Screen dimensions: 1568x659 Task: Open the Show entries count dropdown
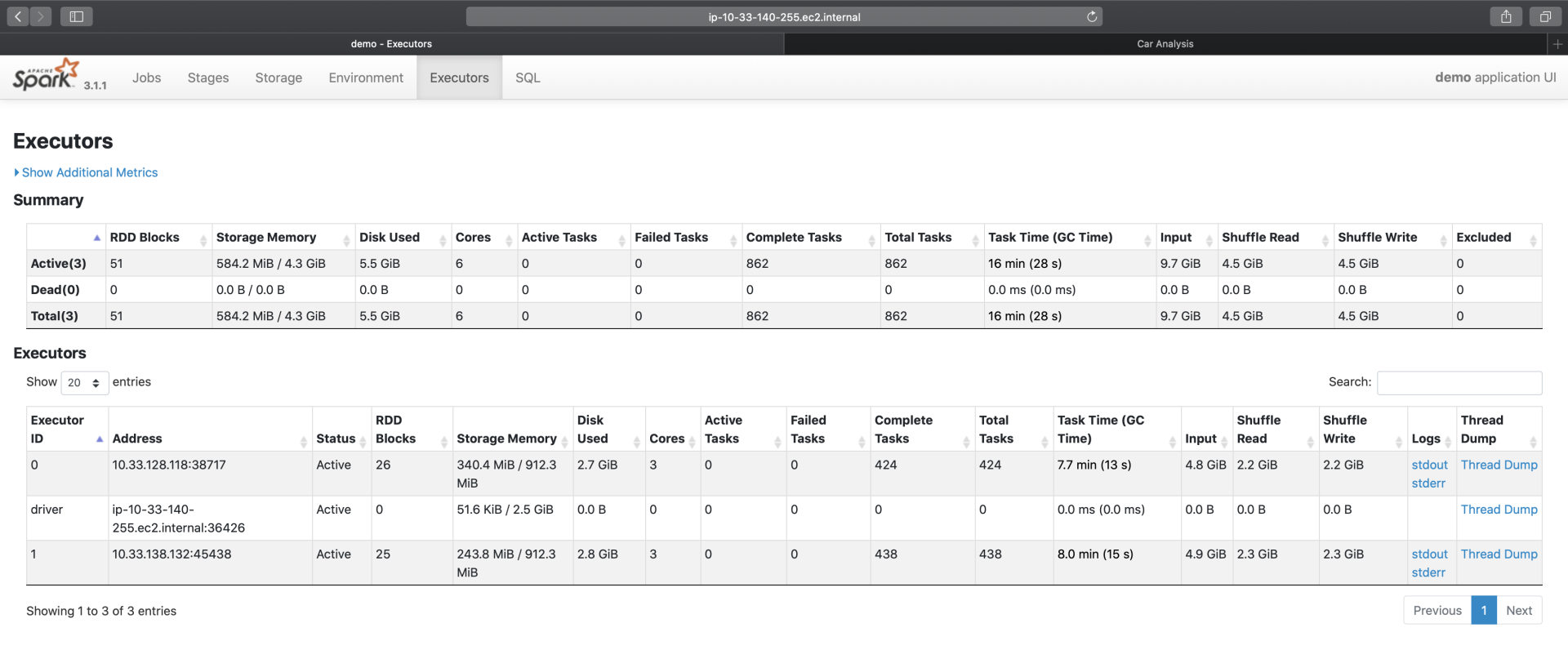click(x=84, y=383)
